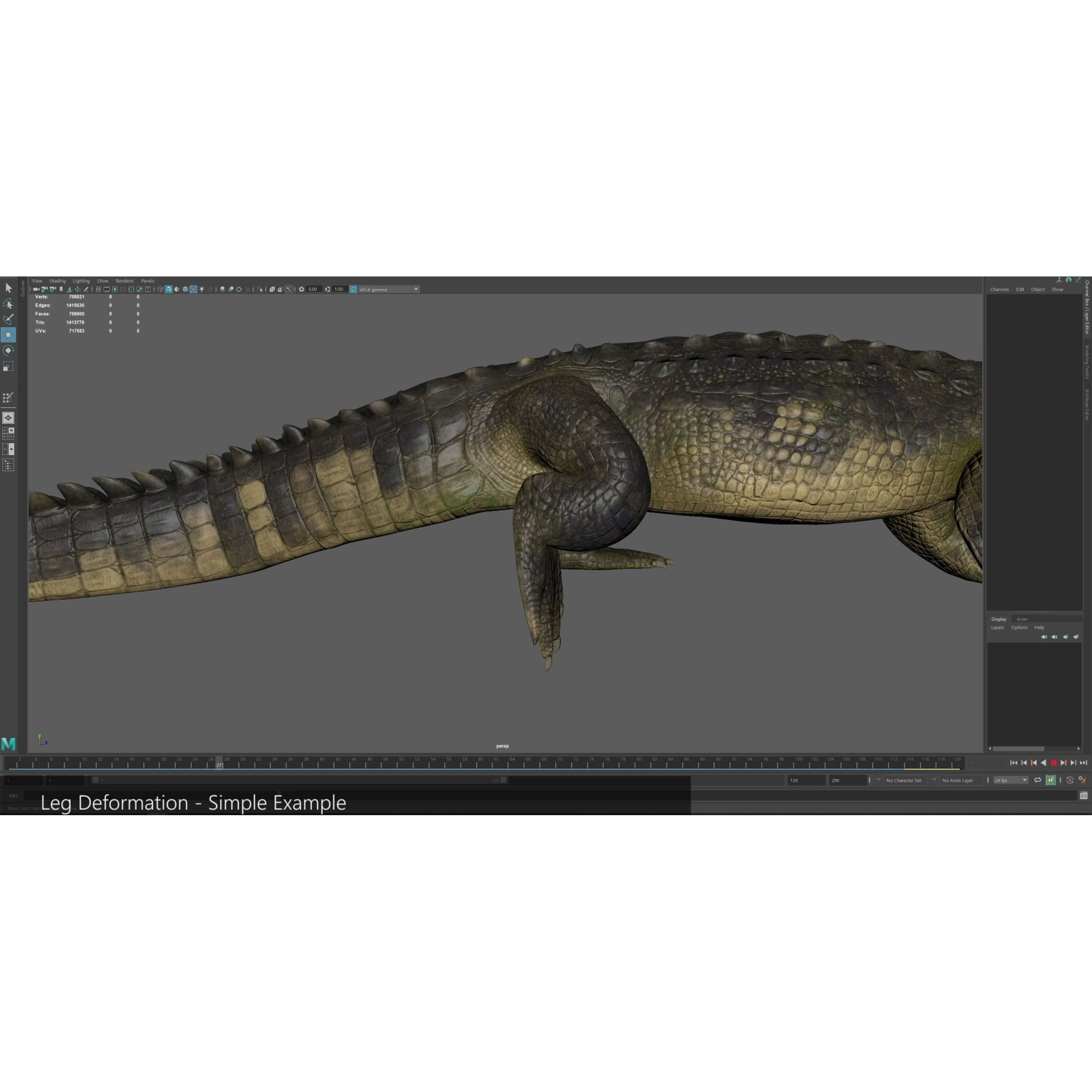Viewport: 1092px width, 1092px height.
Task: Toggle Resolution Gate in panel toolbar
Action: 115,289
